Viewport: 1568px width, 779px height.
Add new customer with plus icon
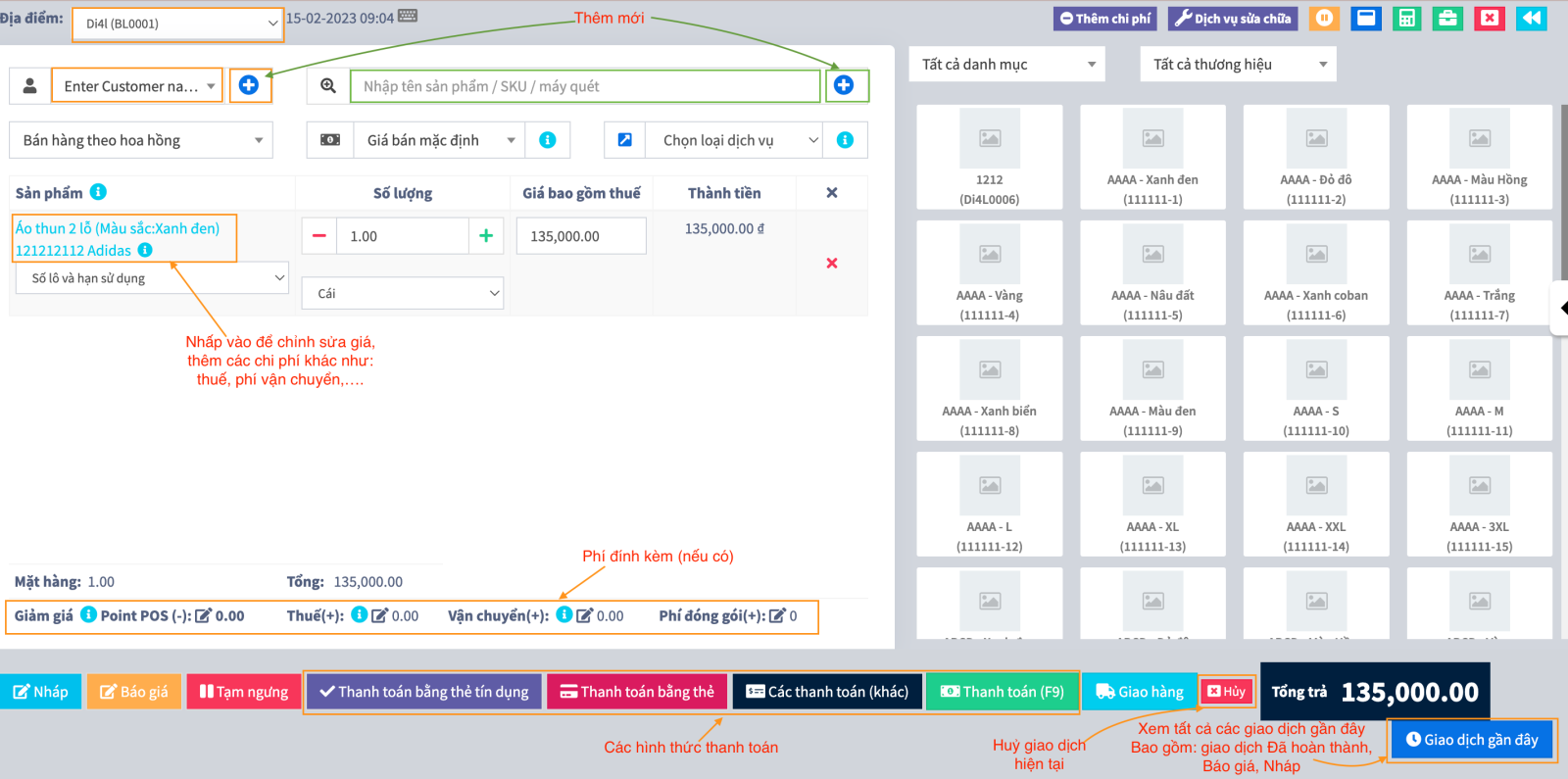[x=249, y=86]
